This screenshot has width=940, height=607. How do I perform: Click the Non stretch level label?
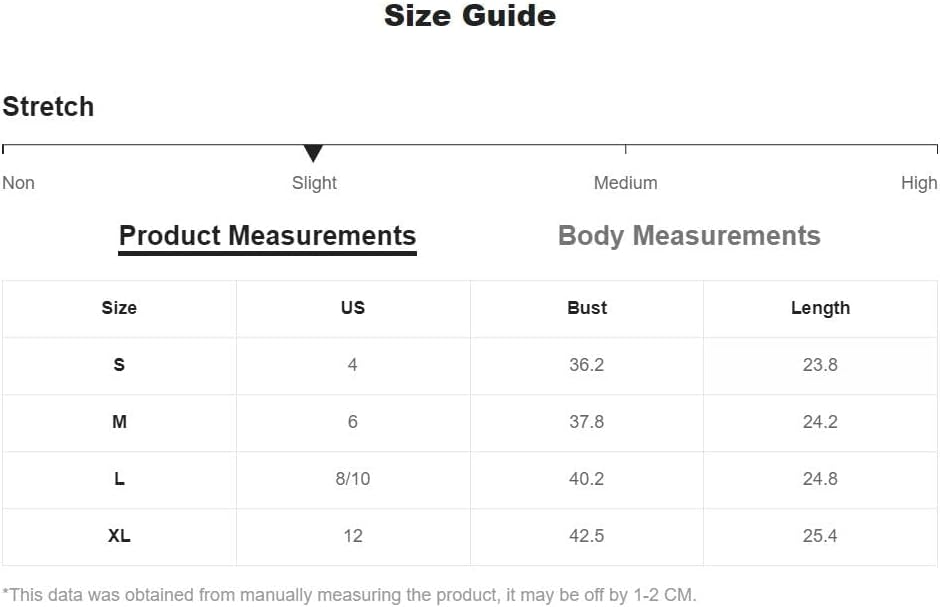(18, 183)
